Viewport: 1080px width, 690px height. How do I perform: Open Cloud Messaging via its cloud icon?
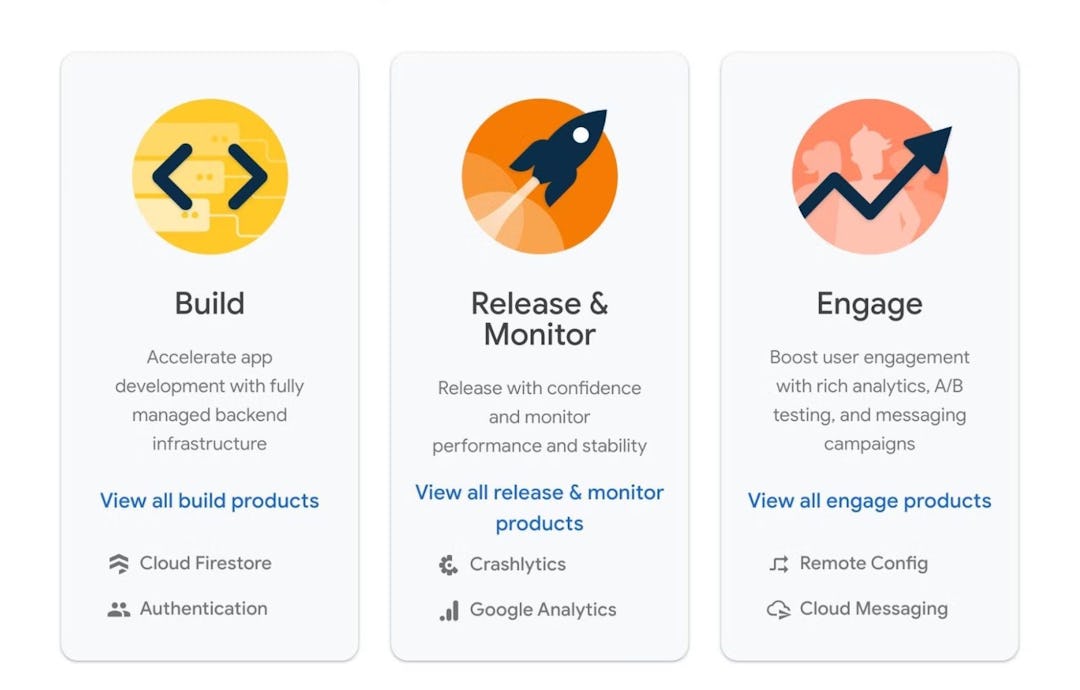[777, 609]
